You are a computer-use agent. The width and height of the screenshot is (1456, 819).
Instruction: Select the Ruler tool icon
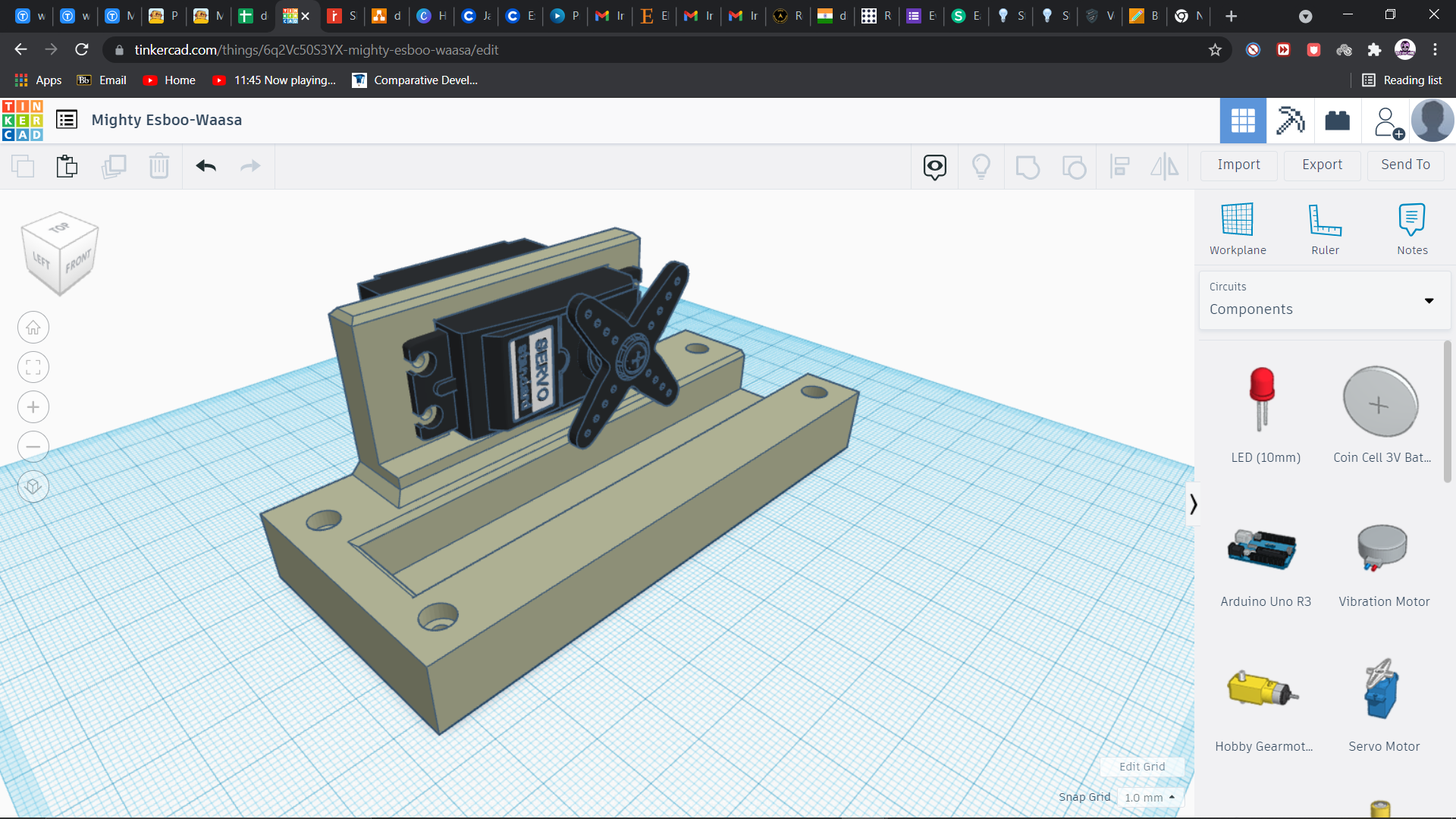pos(1324,219)
